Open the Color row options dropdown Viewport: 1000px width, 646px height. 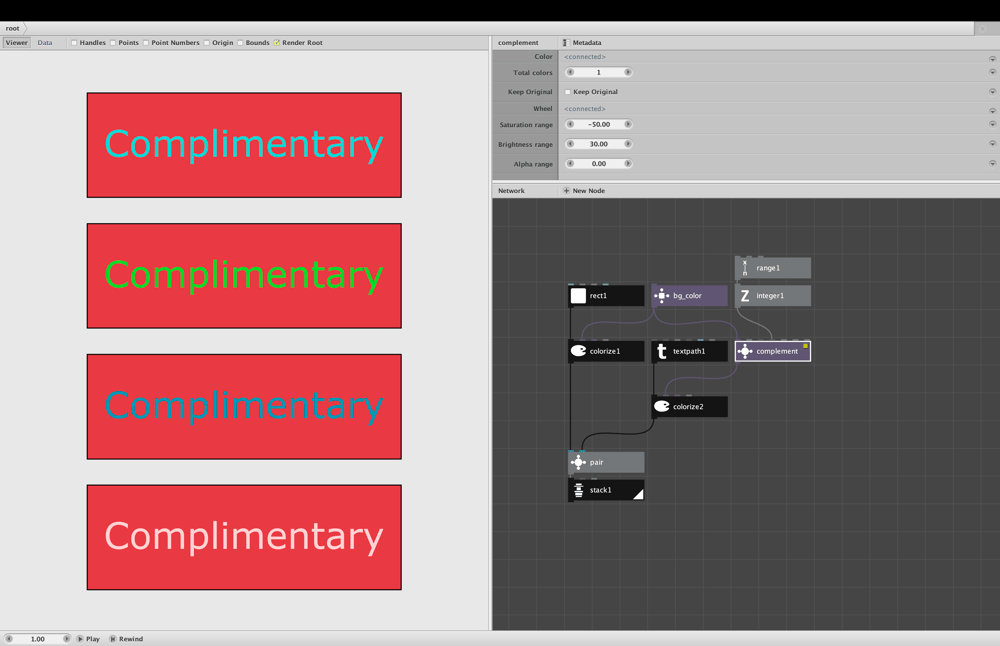992,58
